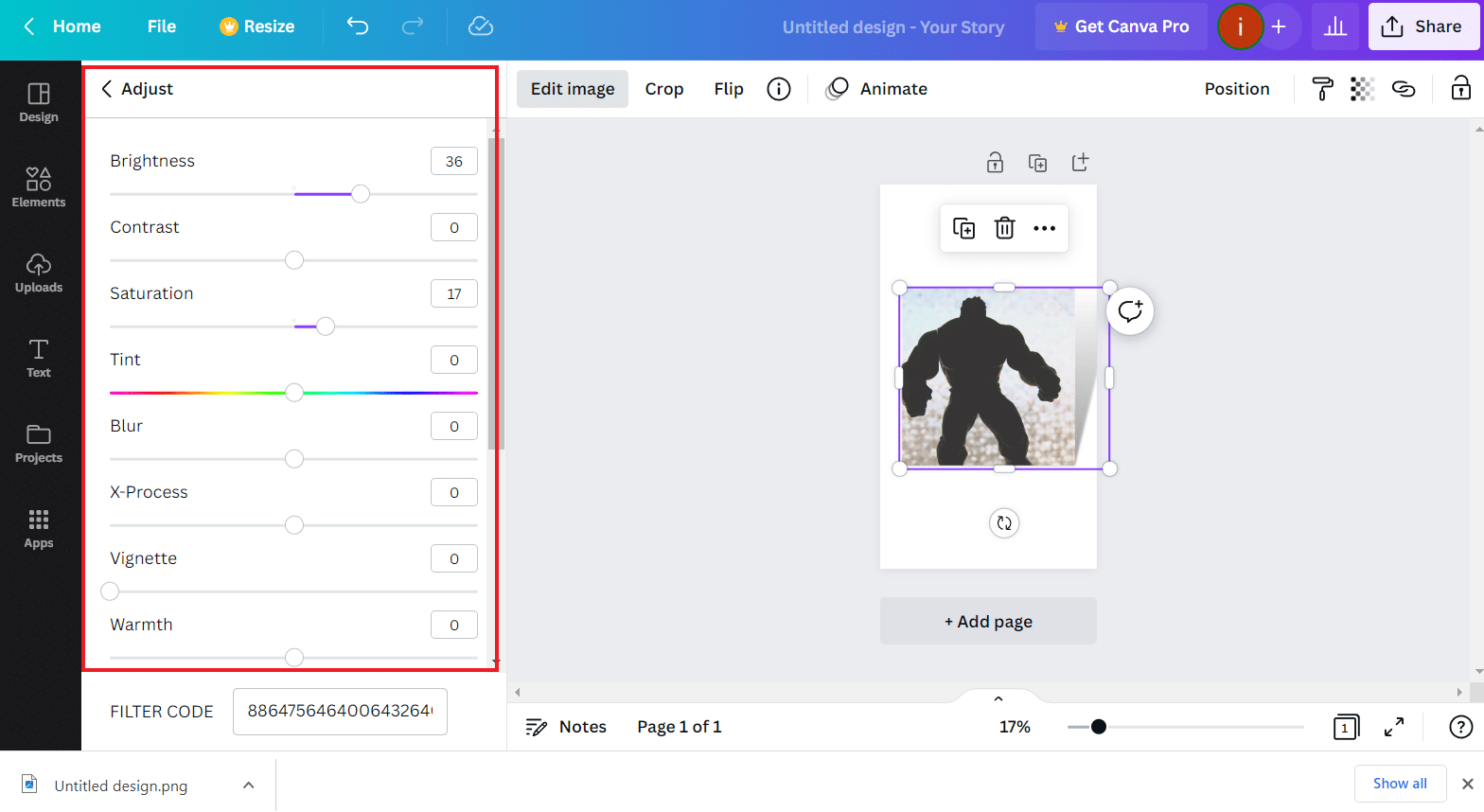Open the Help question mark icon
Viewport: 1484px width, 812px height.
pos(1461,727)
